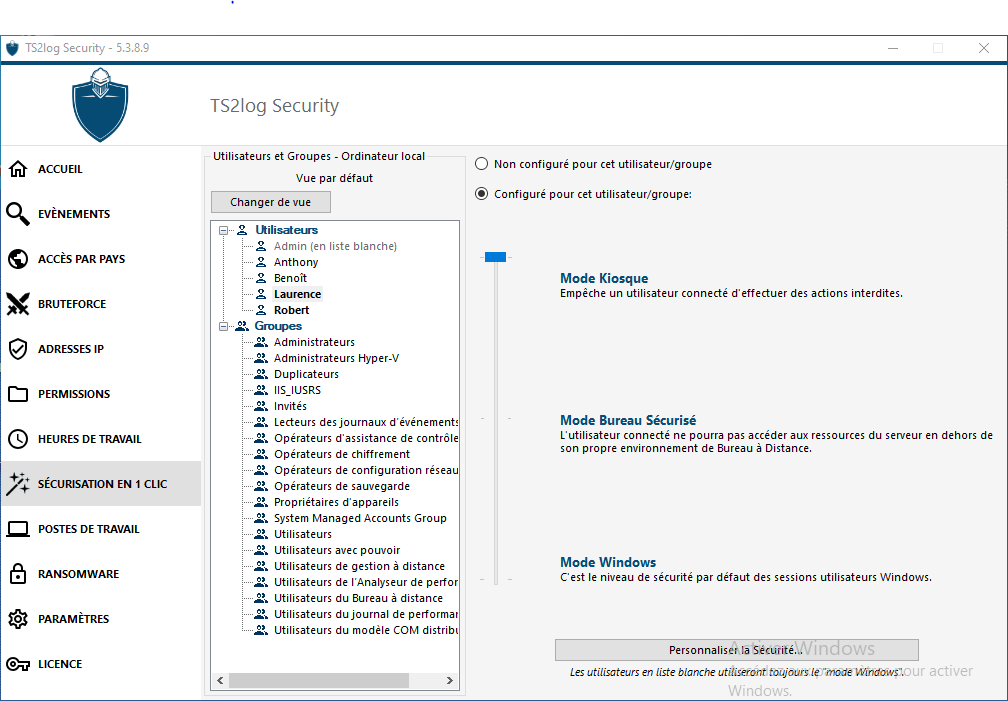
Task: Open the Accueil section
Action: pos(101,169)
